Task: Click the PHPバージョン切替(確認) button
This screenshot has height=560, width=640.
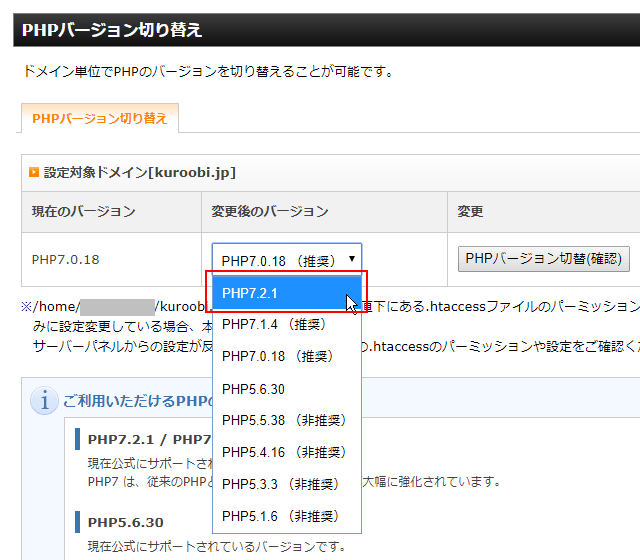Action: tap(543, 258)
